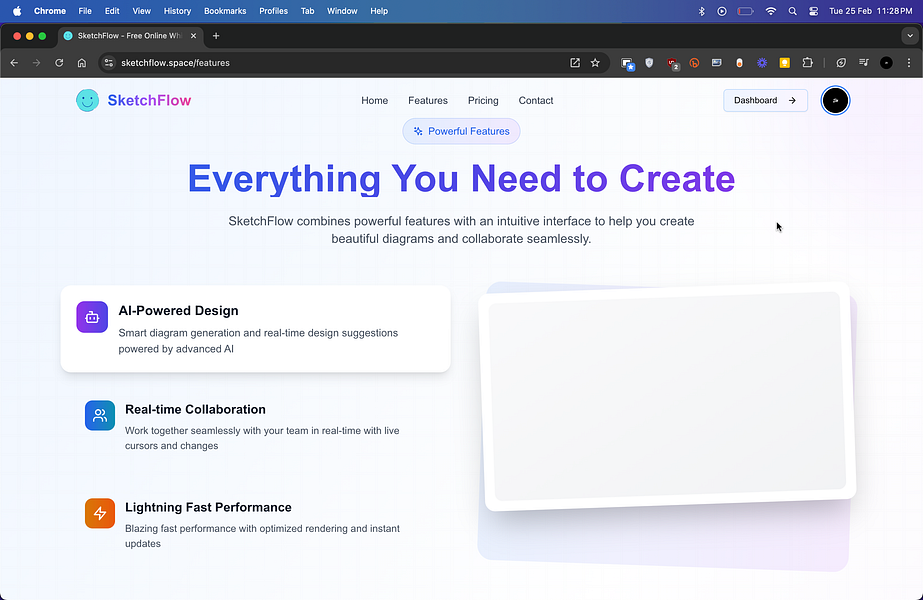Screen dimensions: 923x600
Task: Expand the tab search chevron
Action: 910,36
